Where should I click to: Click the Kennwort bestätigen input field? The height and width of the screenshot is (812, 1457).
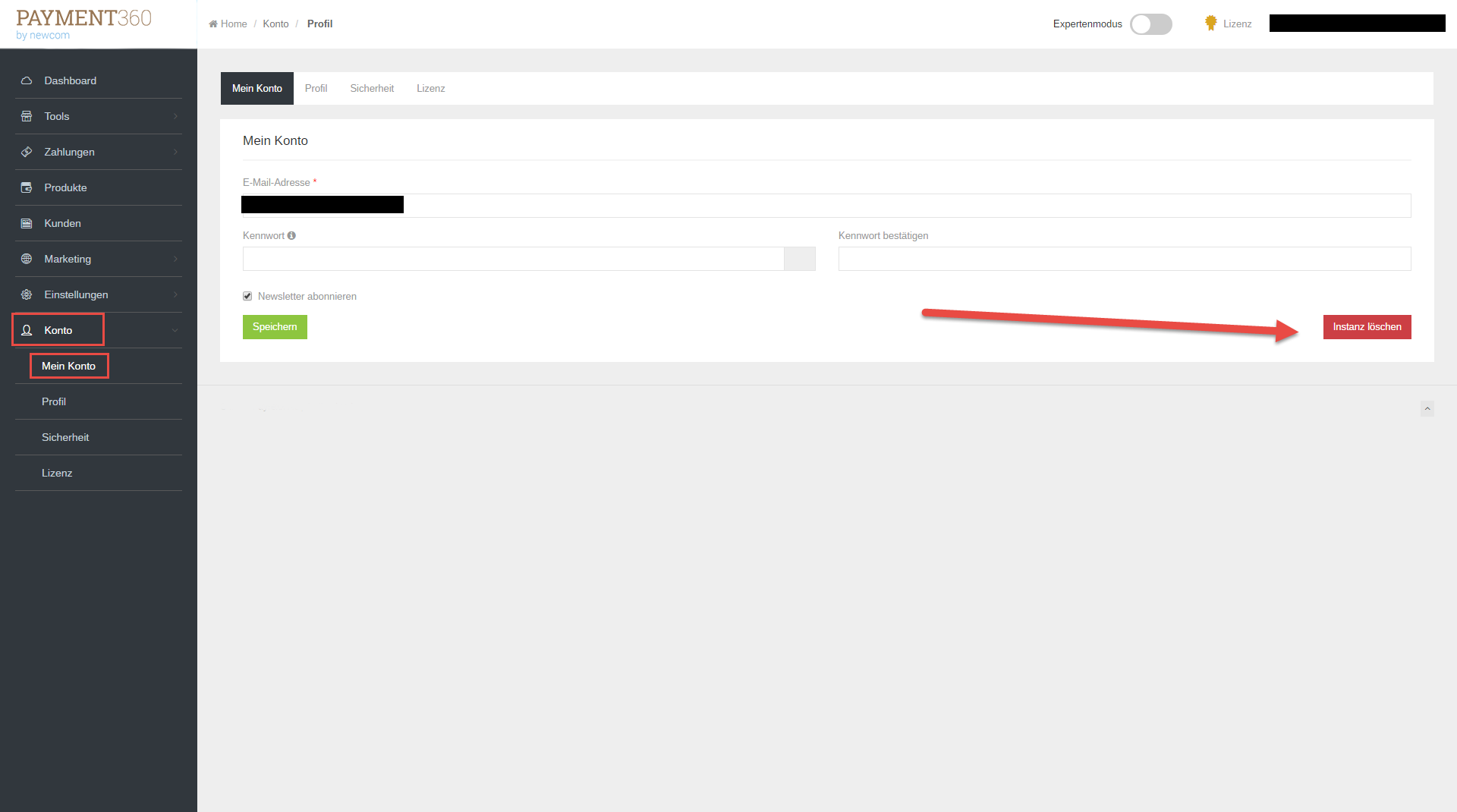tap(1124, 259)
